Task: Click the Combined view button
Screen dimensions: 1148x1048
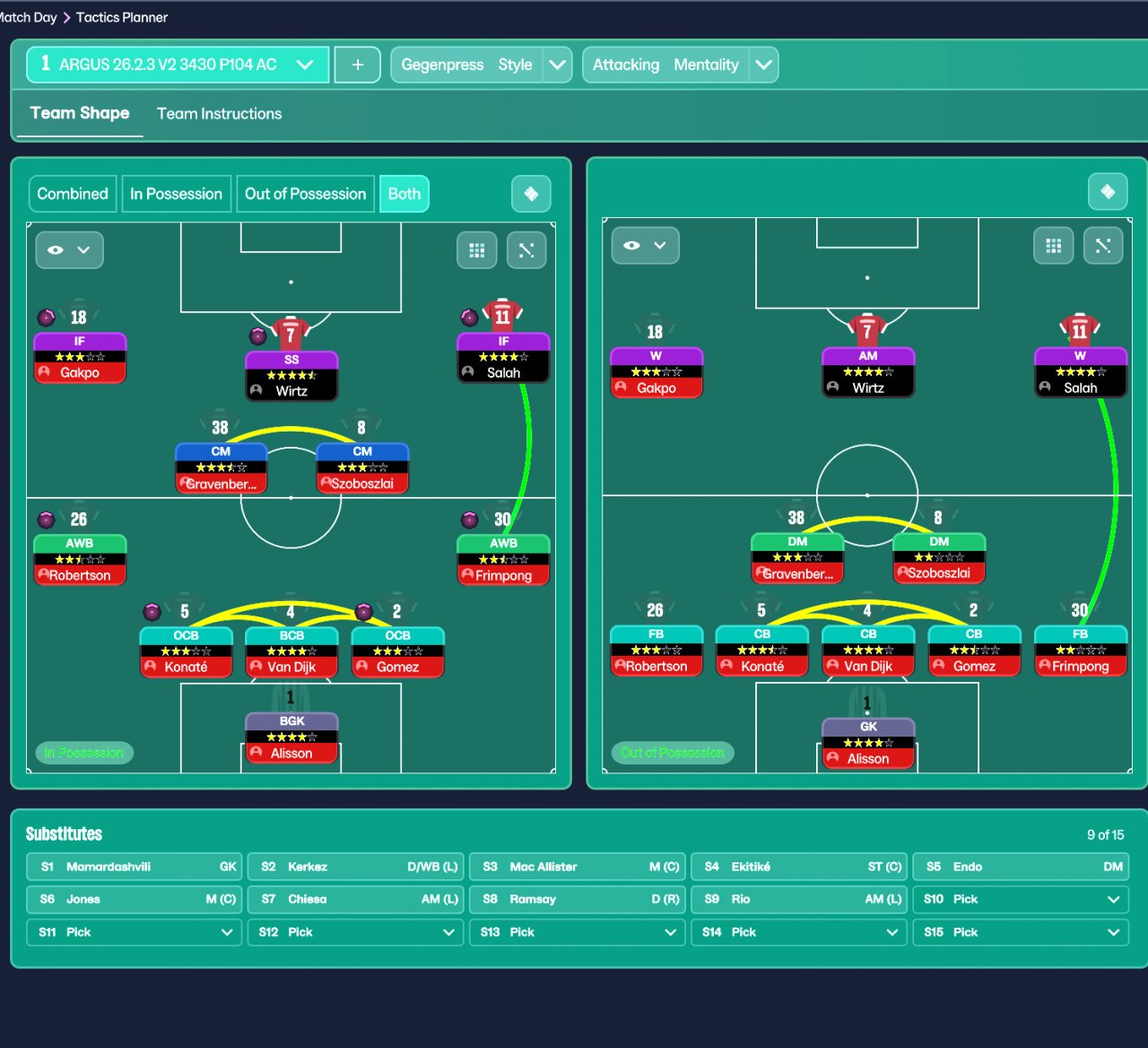Action: 73,194
